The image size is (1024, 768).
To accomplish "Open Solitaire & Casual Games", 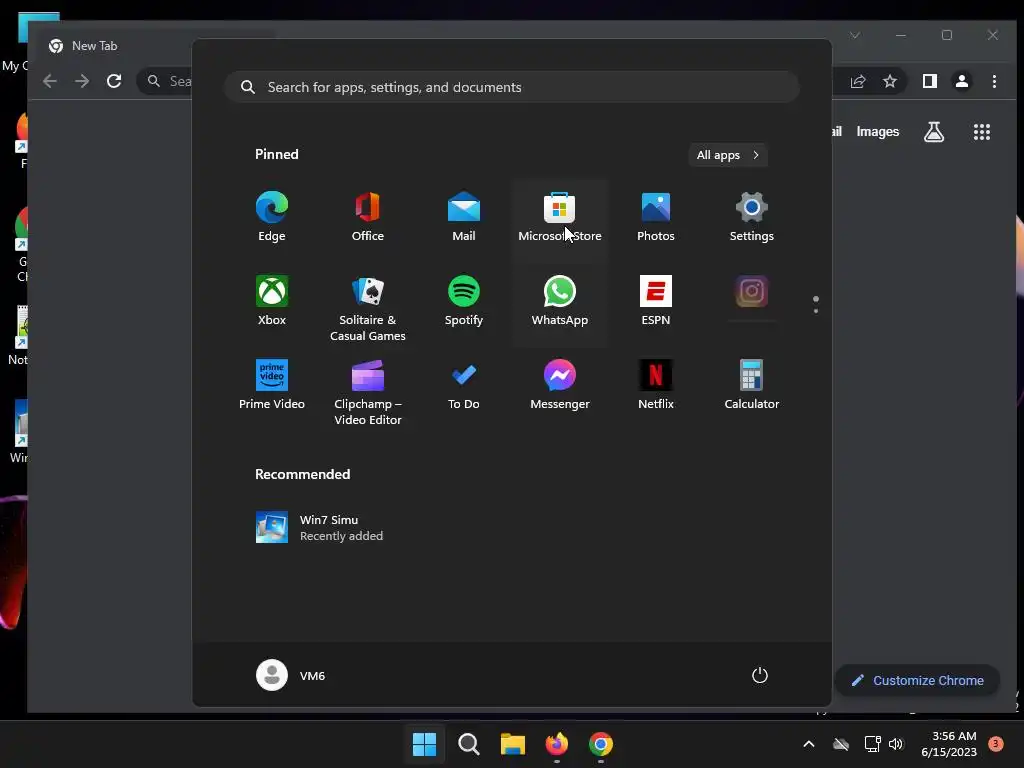I will (368, 308).
